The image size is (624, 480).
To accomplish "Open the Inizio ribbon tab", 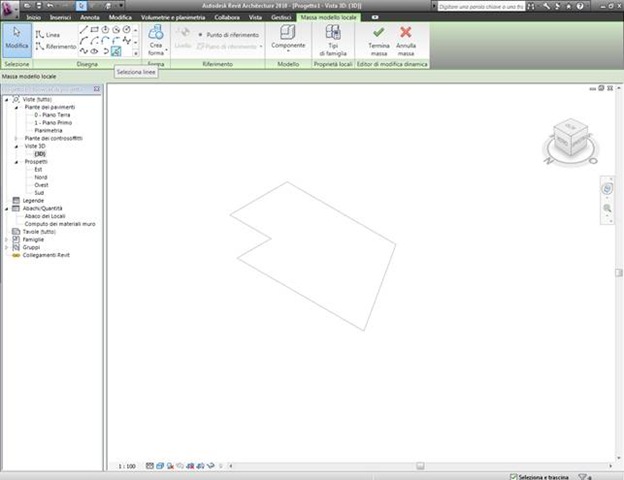I will point(33,18).
